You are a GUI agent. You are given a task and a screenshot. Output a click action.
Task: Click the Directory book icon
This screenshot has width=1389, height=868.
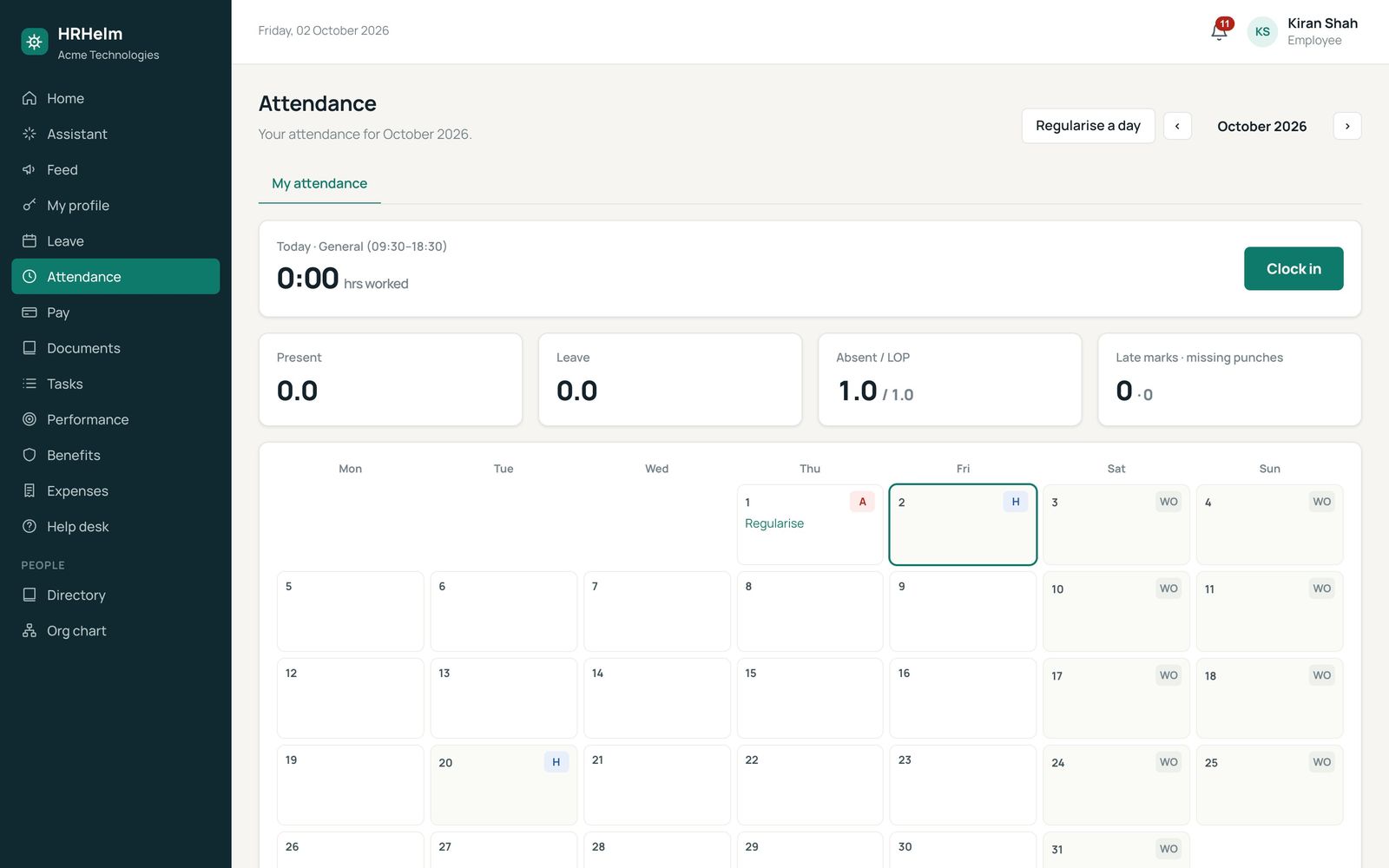(x=30, y=595)
